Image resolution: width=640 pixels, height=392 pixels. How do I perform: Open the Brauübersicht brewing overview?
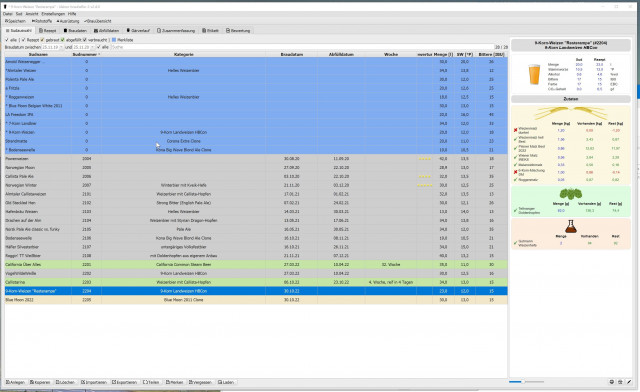click(98, 21)
